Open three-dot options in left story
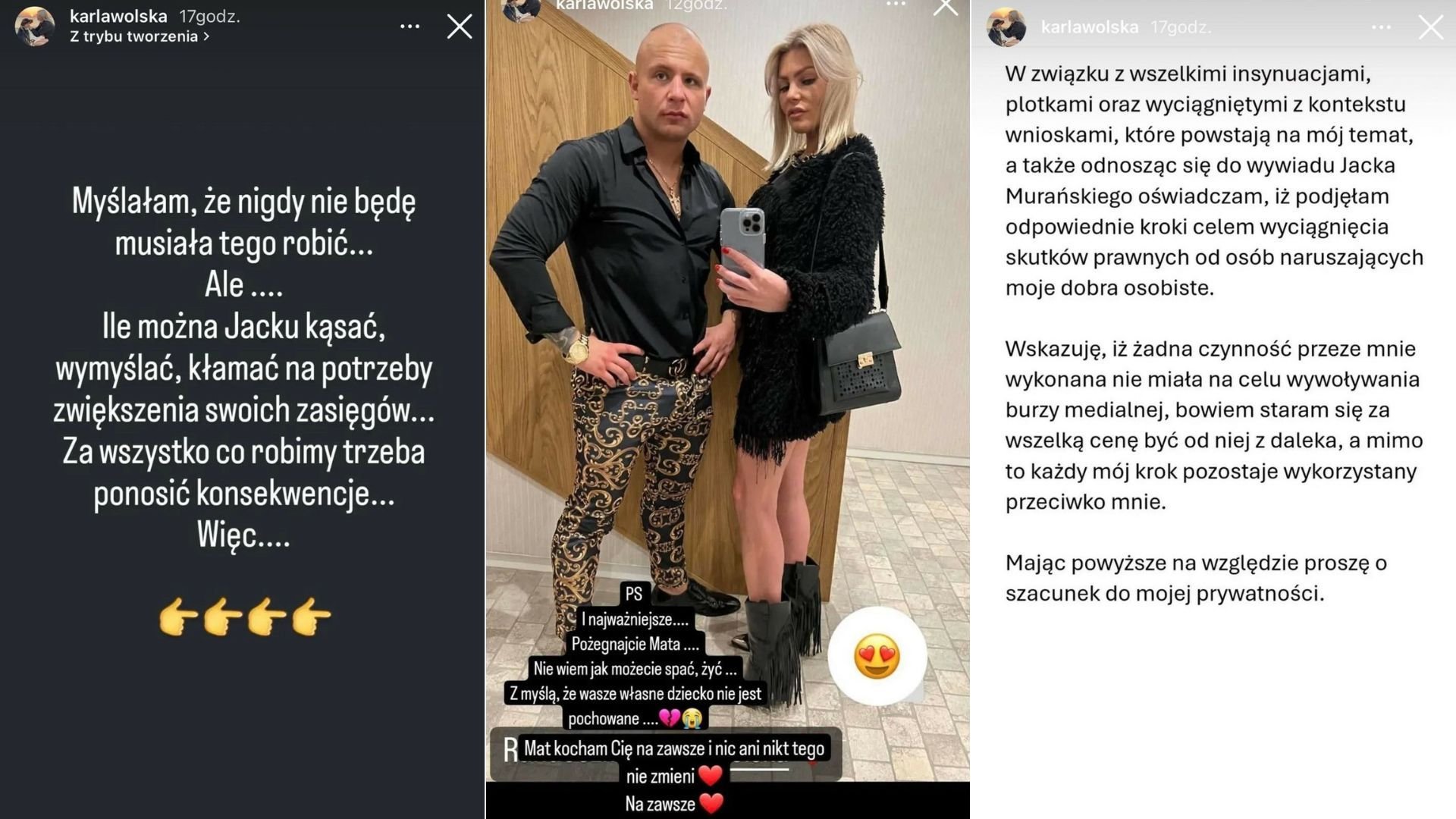 pos(409,27)
